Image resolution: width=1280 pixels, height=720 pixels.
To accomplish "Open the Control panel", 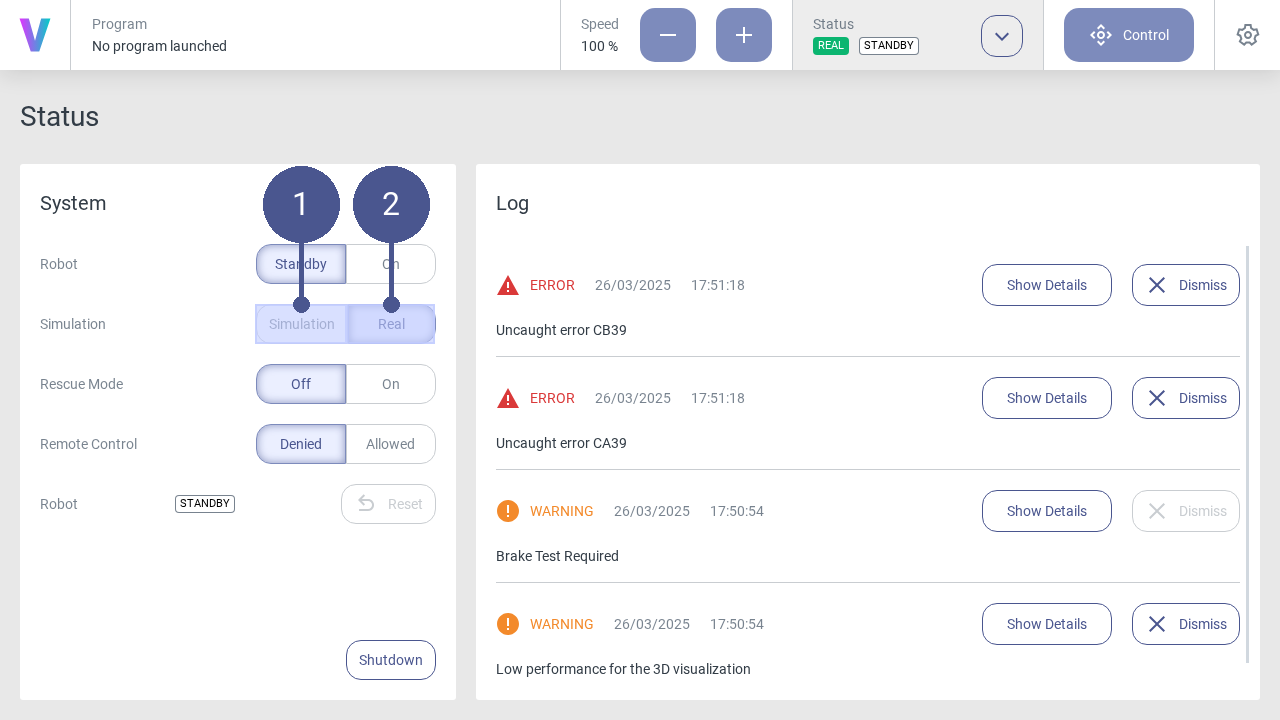I will tap(1129, 35).
